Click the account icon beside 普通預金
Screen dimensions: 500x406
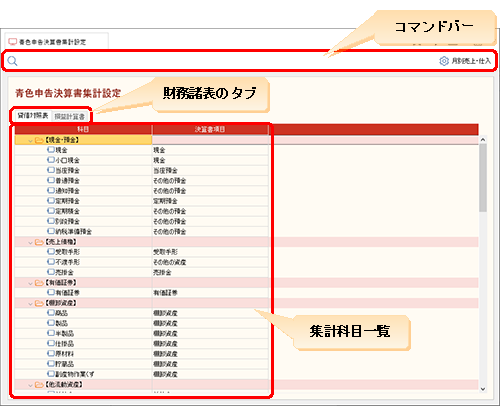(x=51, y=180)
